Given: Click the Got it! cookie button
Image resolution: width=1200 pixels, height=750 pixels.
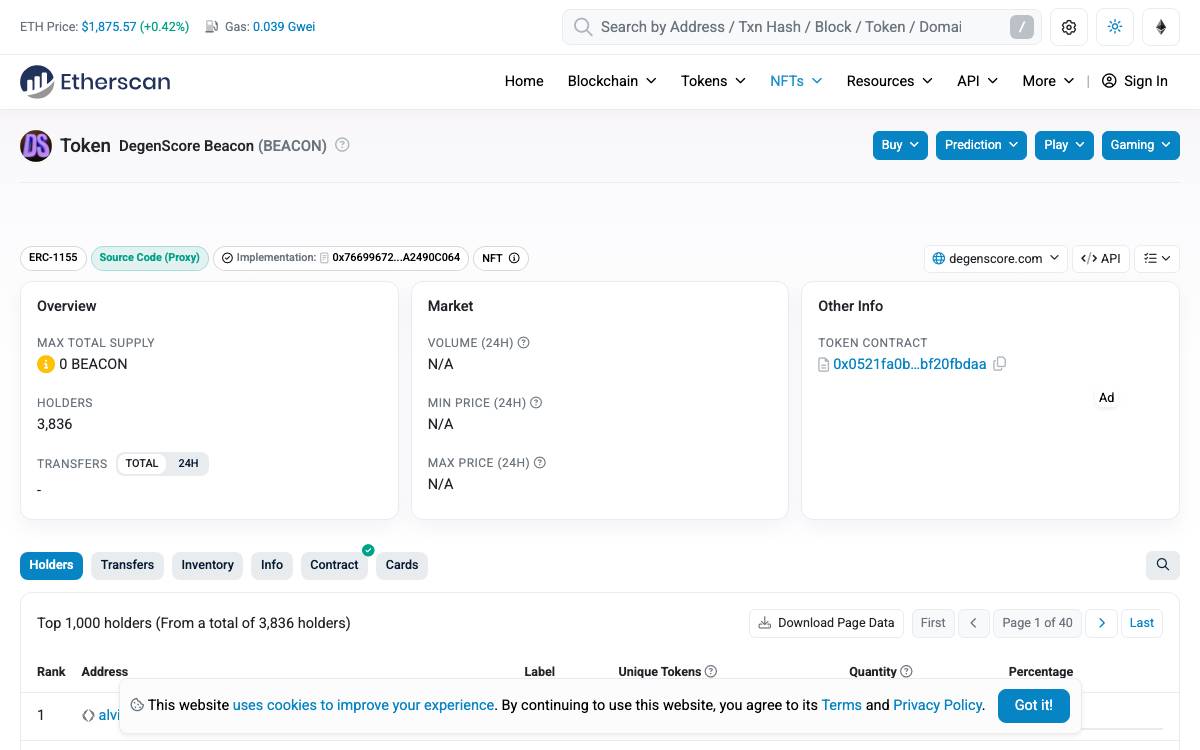Looking at the screenshot, I should coord(1033,705).
